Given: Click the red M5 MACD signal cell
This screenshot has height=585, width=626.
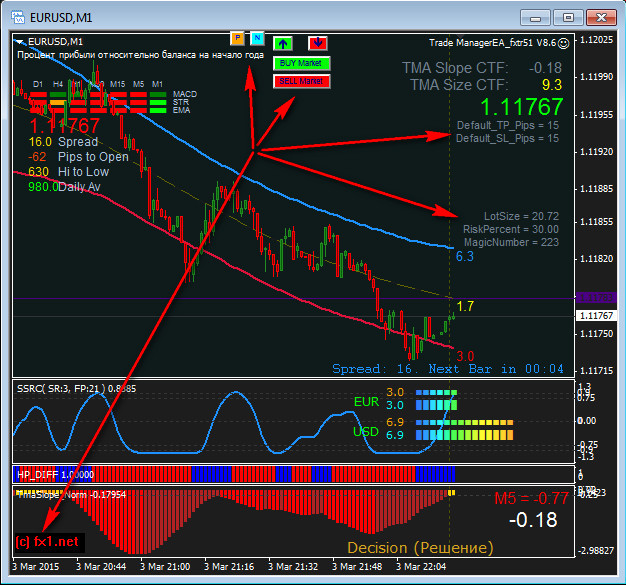Looking at the screenshot, I should pos(138,95).
